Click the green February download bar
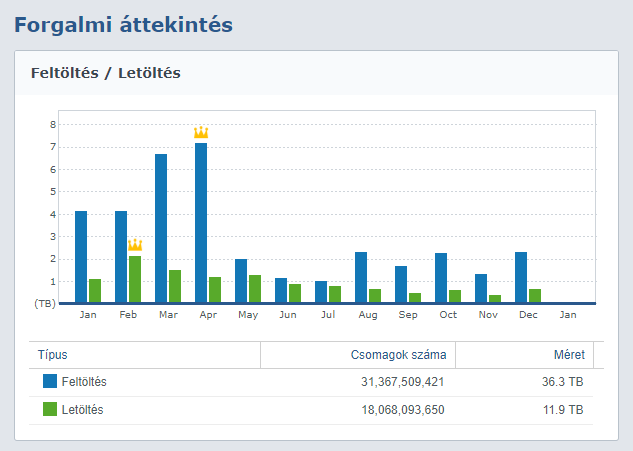 click(135, 279)
